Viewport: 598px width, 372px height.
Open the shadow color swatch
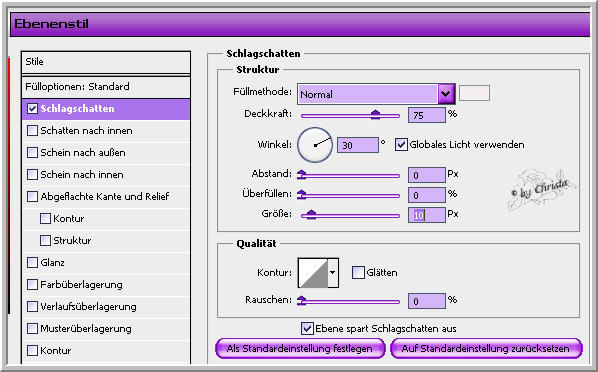click(x=474, y=93)
